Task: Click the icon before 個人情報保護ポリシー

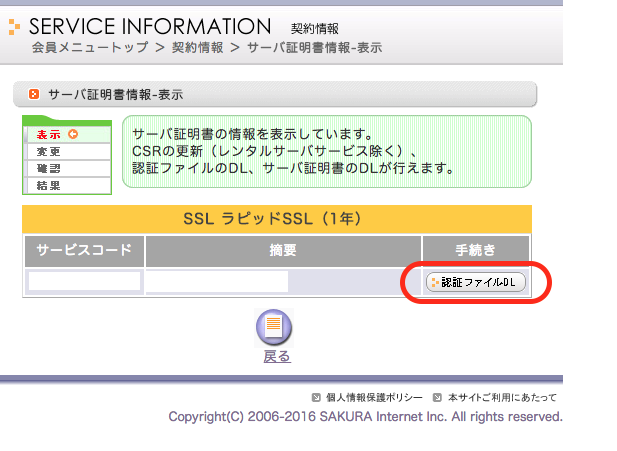Action: (x=316, y=397)
